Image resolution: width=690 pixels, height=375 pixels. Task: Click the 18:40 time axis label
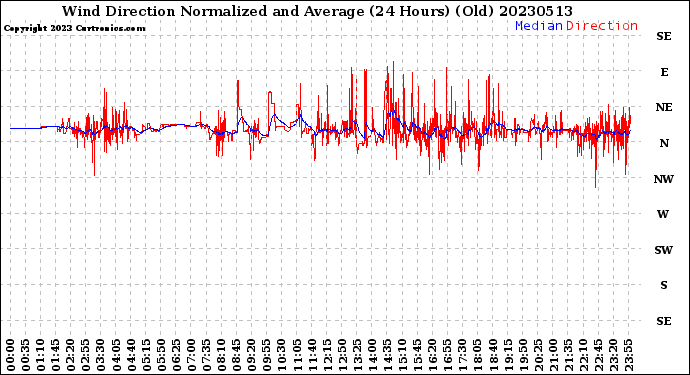[x=493, y=355]
